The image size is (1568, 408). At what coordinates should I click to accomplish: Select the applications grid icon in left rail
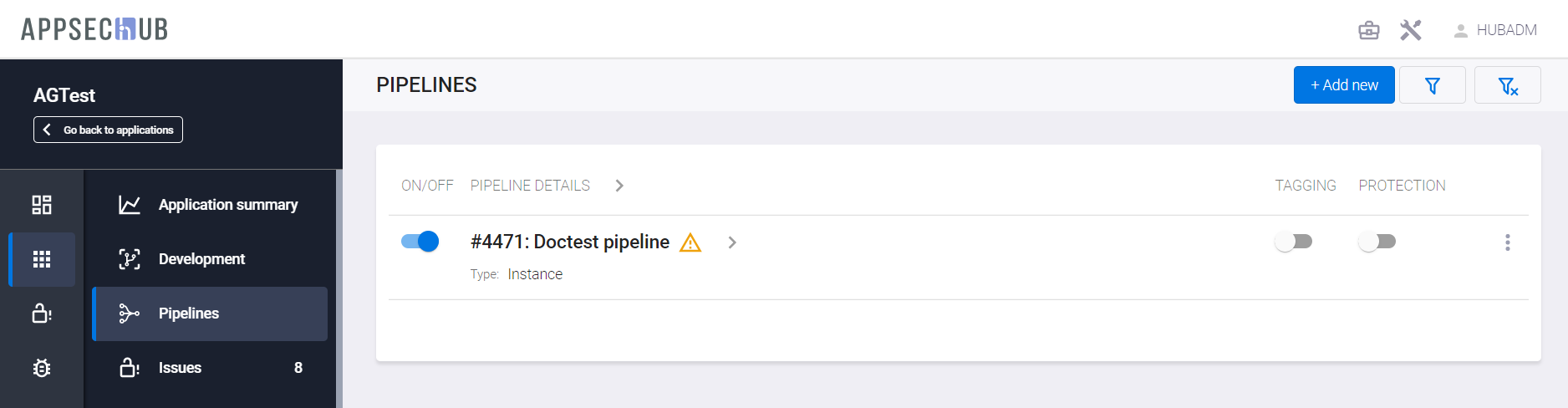[42, 259]
